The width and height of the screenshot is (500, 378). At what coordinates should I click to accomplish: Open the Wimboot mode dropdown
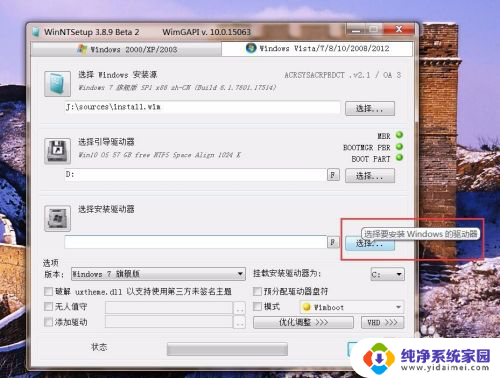click(352, 307)
